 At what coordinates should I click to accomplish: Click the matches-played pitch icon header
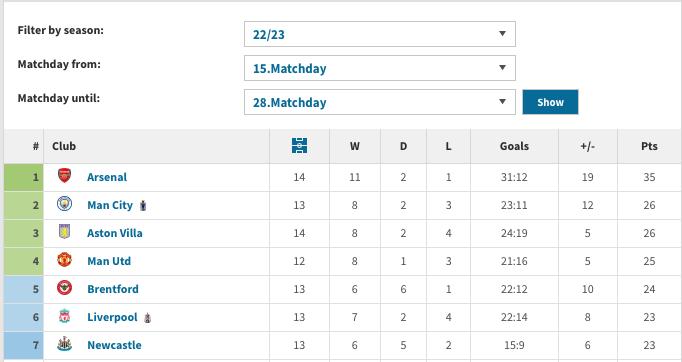[299, 146]
